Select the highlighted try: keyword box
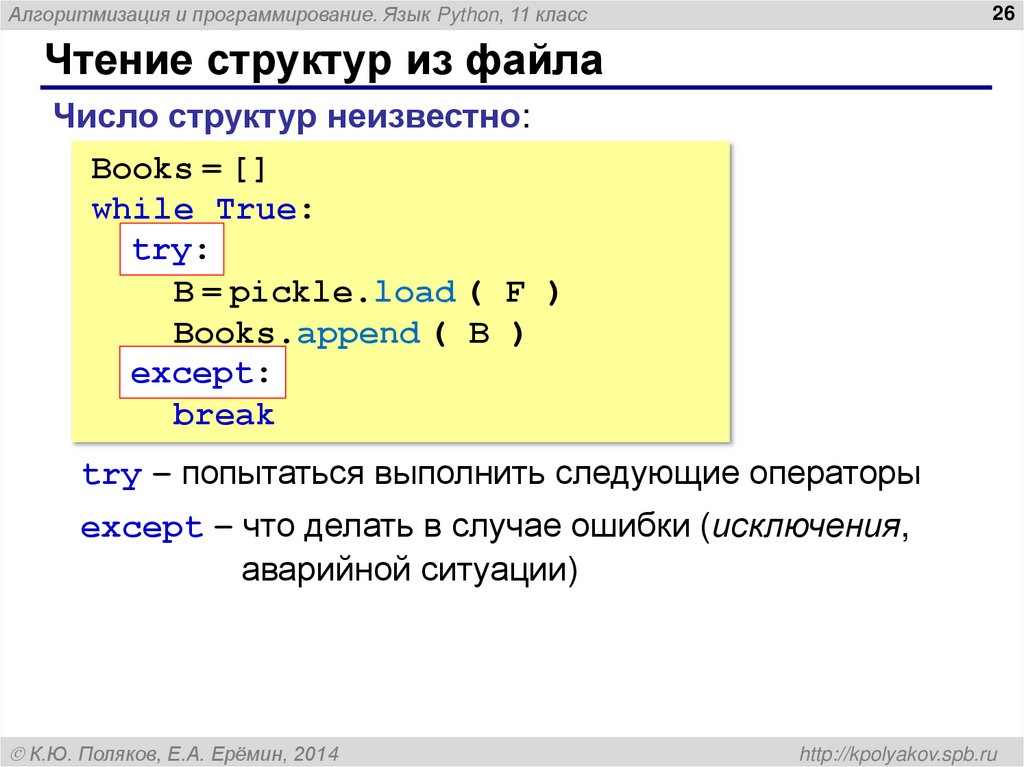The width and height of the screenshot is (1024, 767). click(x=171, y=250)
